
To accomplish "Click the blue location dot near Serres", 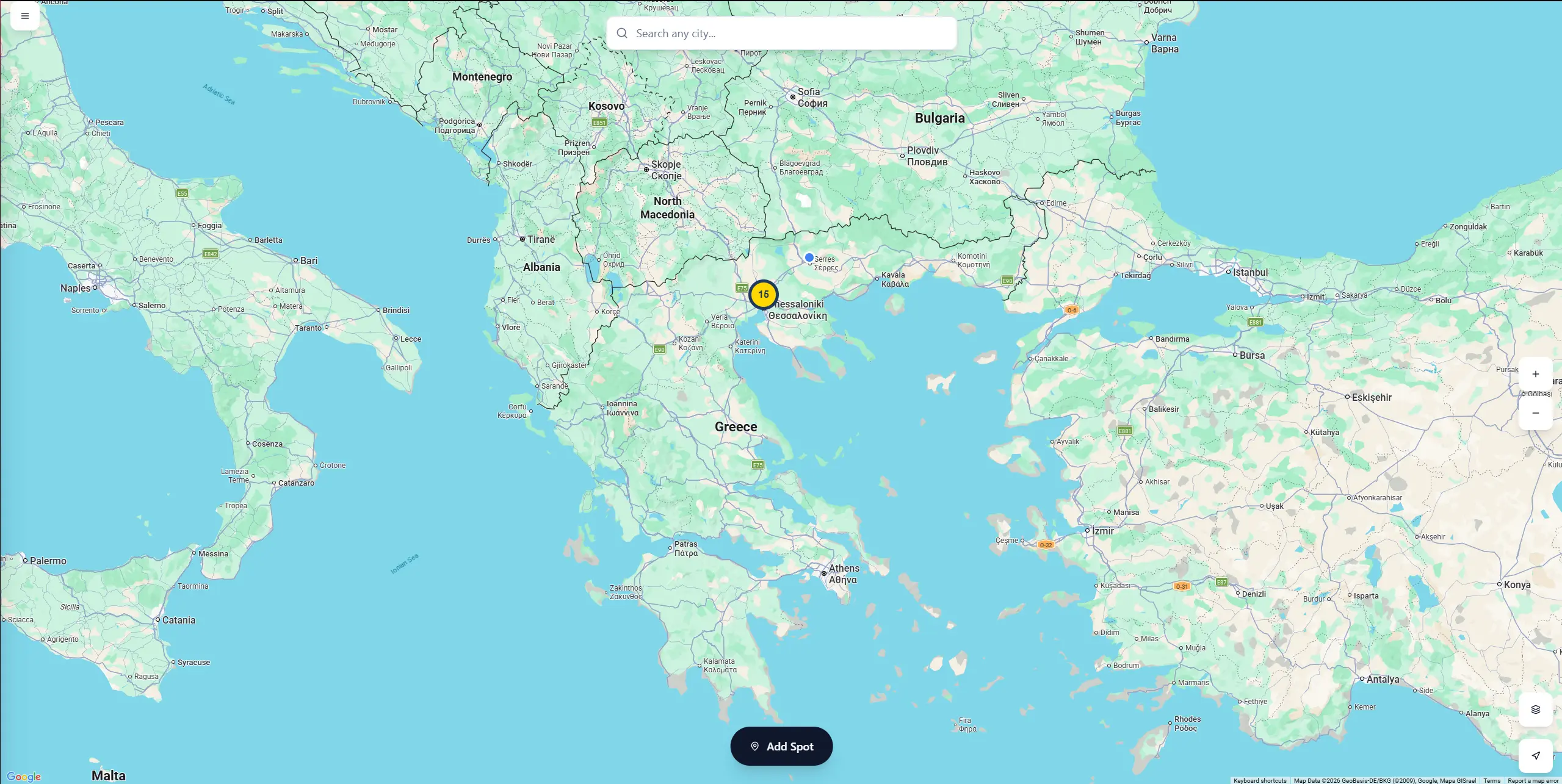I will tap(809, 257).
